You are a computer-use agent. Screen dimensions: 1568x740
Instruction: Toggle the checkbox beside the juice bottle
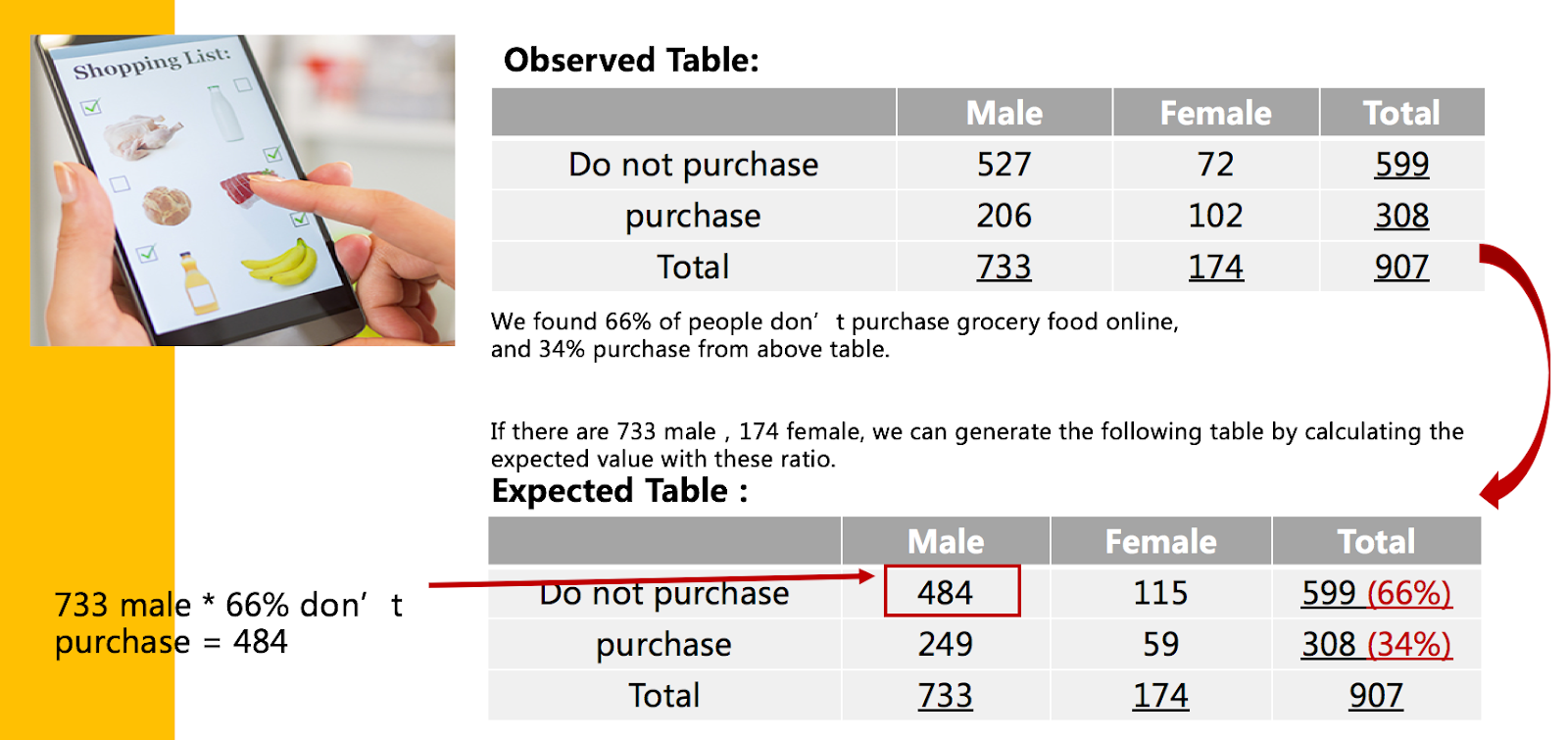coord(147,254)
